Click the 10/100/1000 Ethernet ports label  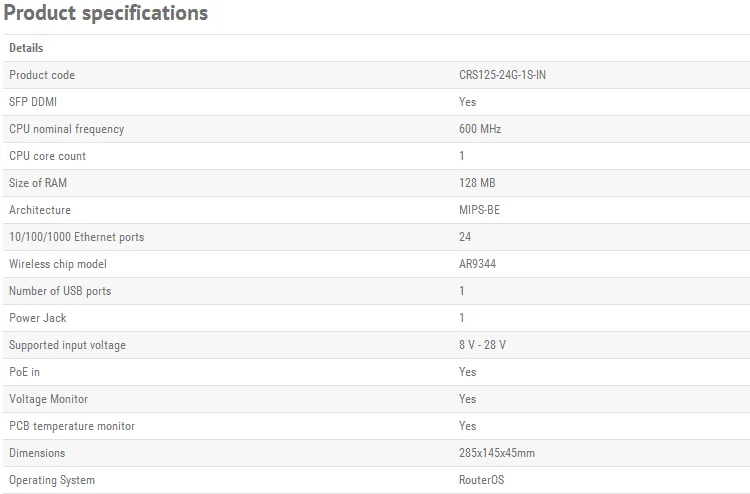tap(76, 237)
